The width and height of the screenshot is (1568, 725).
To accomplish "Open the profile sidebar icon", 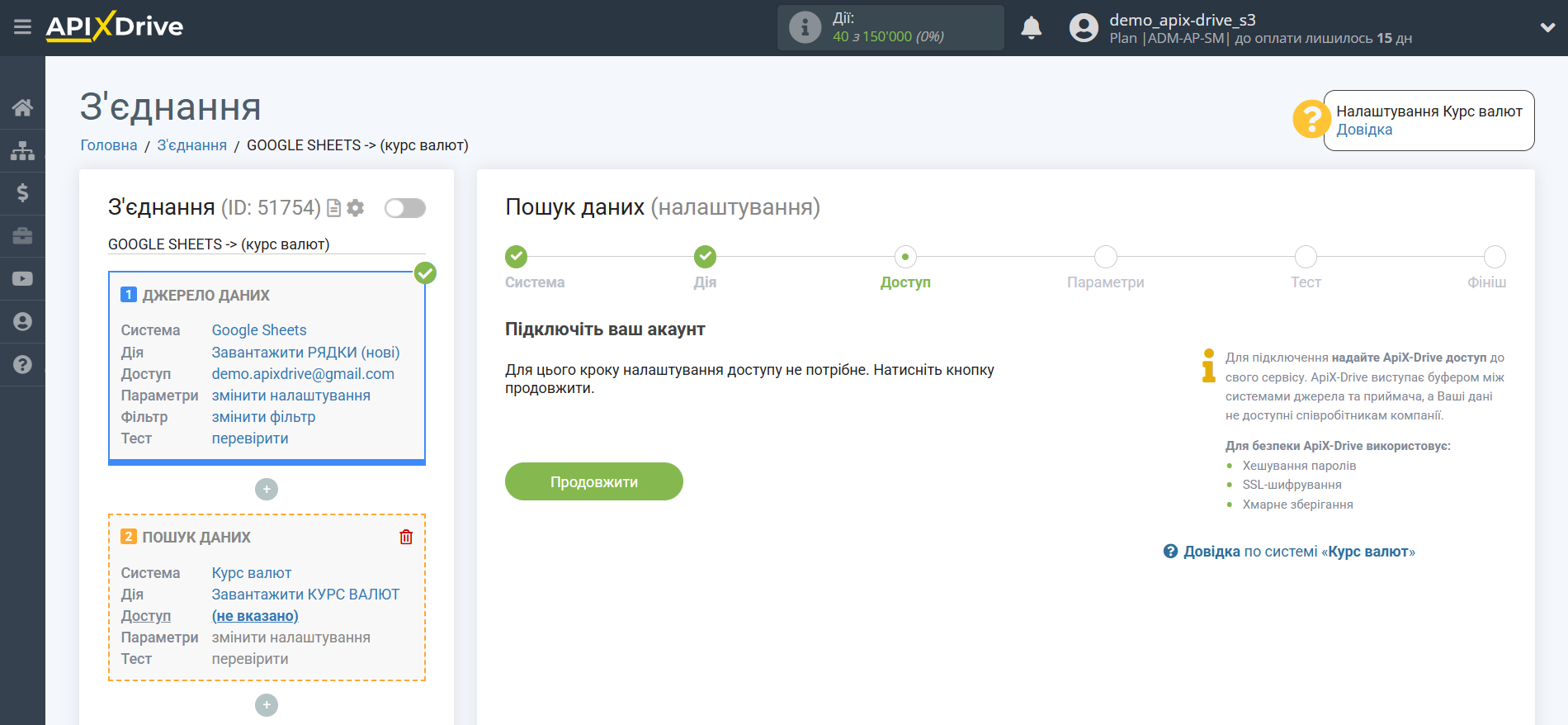I will pos(22,322).
